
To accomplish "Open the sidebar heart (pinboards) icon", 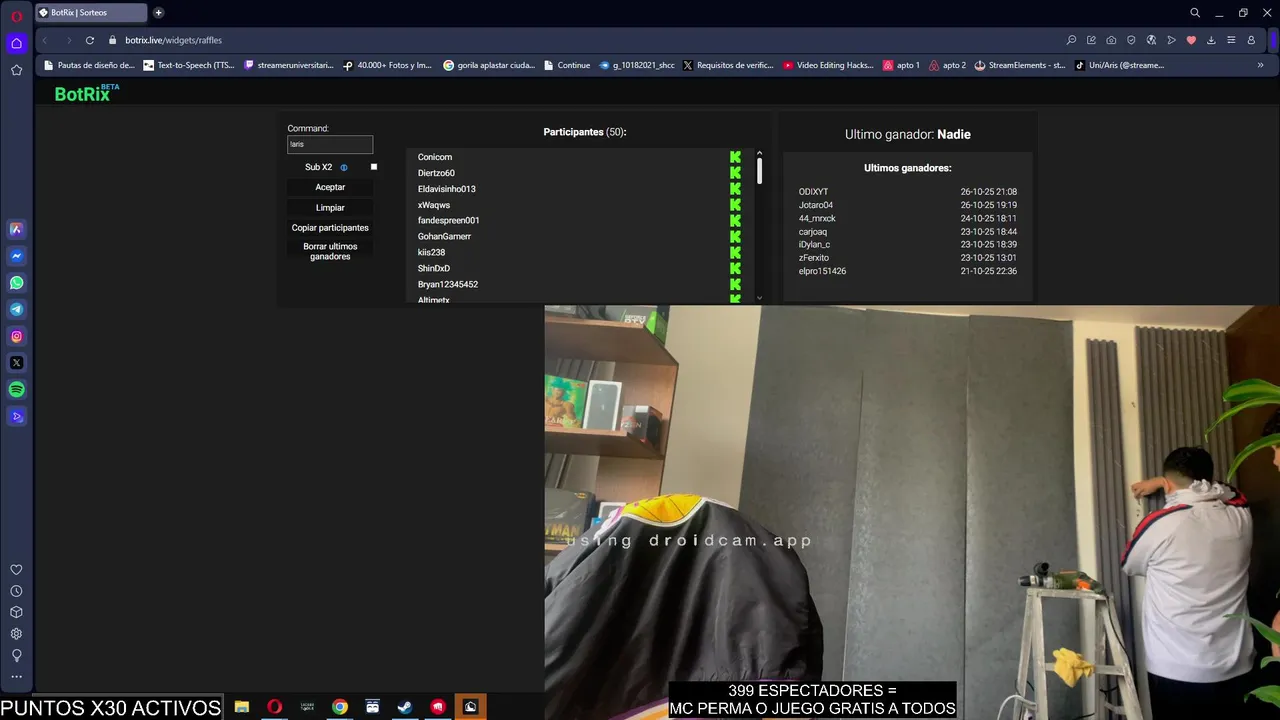I will [16, 570].
